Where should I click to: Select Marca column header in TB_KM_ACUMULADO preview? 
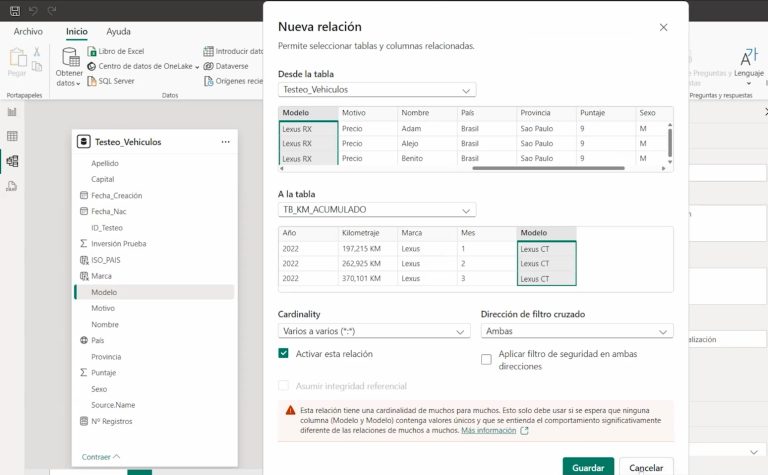point(427,233)
